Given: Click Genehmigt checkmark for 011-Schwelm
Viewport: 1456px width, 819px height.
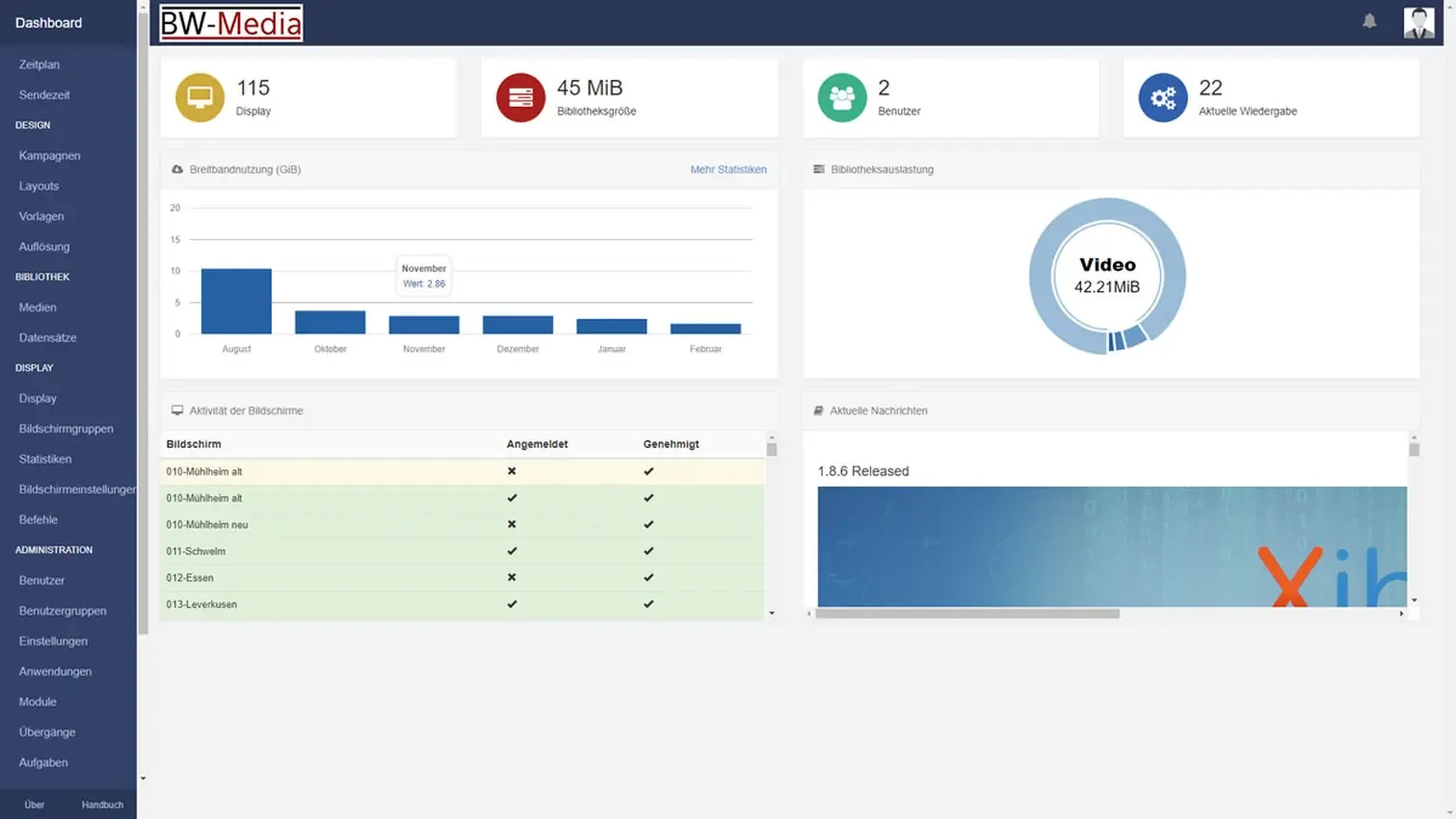Looking at the screenshot, I should (x=649, y=551).
